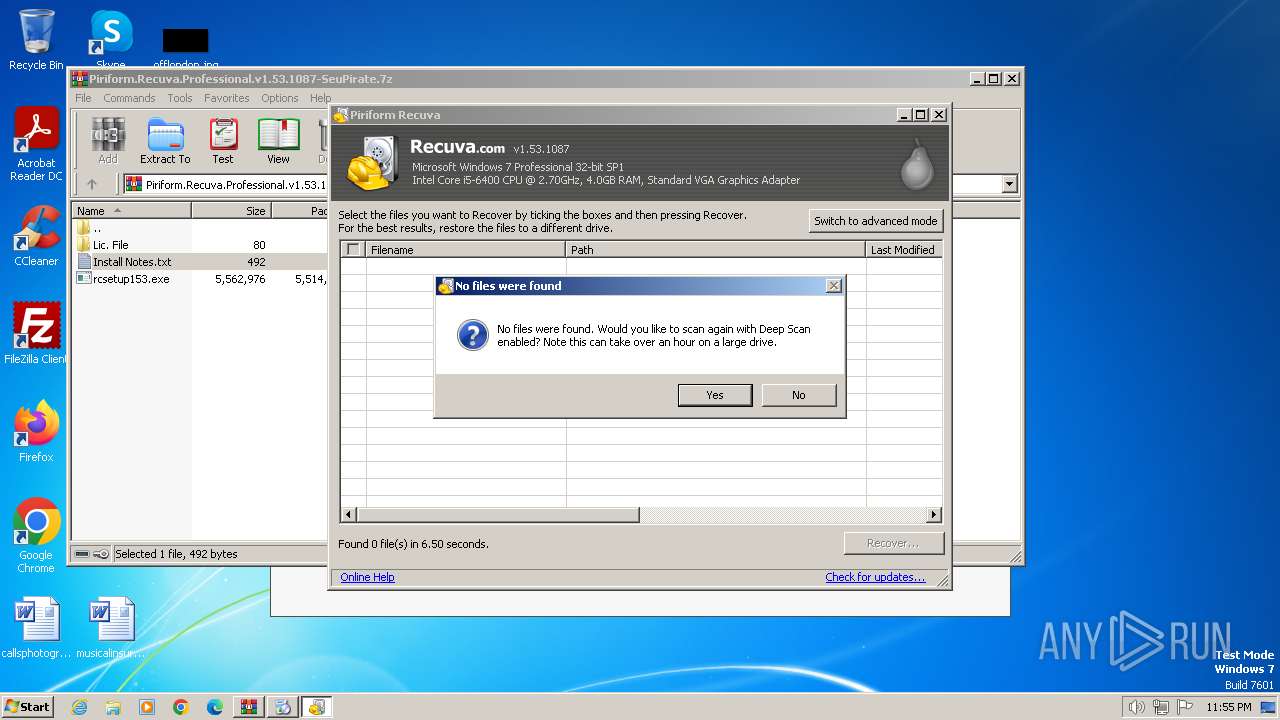Open the Recycle Bin desktop icon

point(36,40)
